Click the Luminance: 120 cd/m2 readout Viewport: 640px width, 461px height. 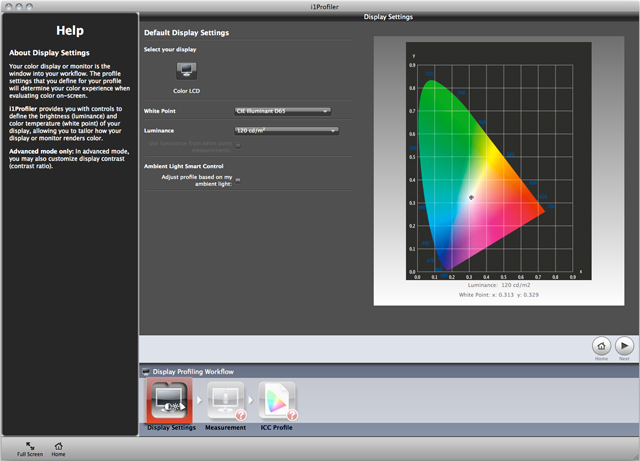coord(499,285)
